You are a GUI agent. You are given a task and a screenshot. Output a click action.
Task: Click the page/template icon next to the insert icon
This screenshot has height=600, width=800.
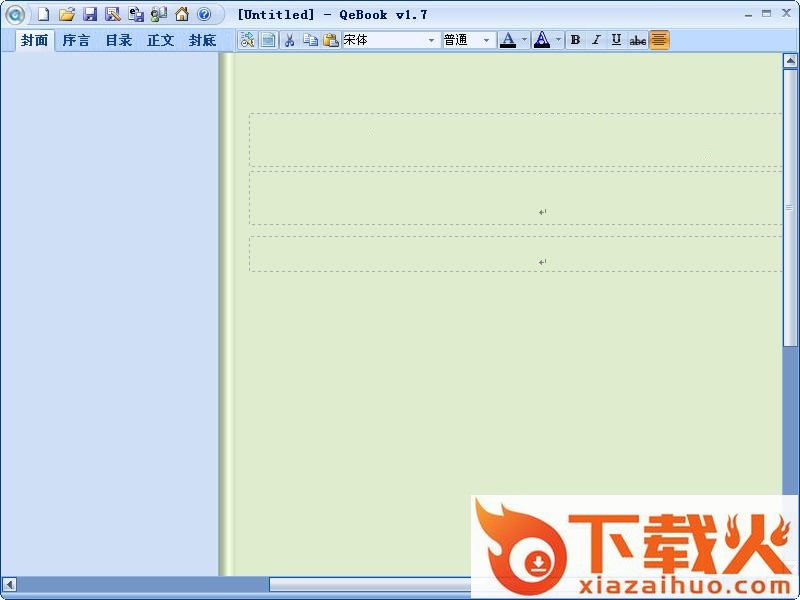click(268, 40)
